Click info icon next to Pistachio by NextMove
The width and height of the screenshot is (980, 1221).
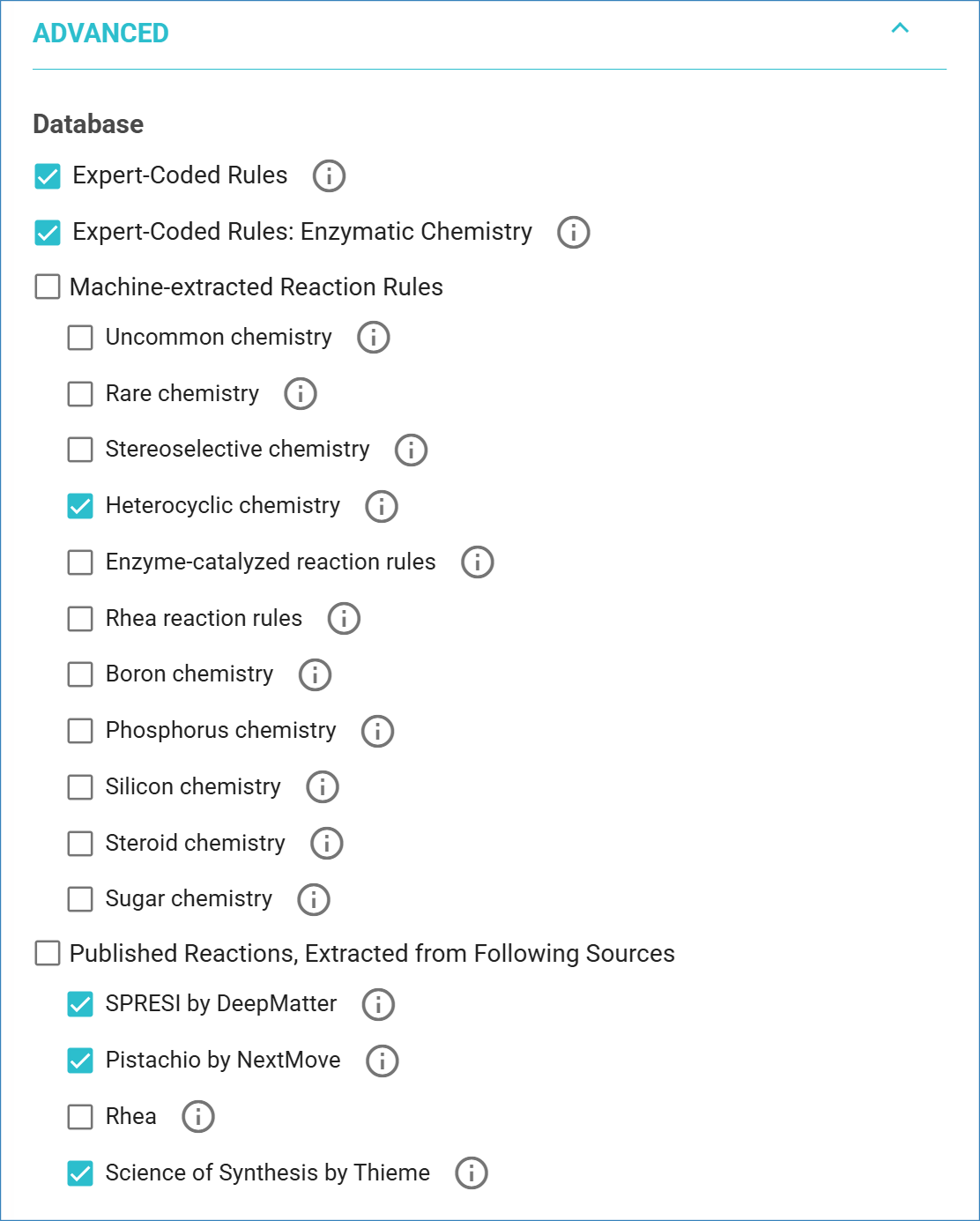pos(382,1061)
